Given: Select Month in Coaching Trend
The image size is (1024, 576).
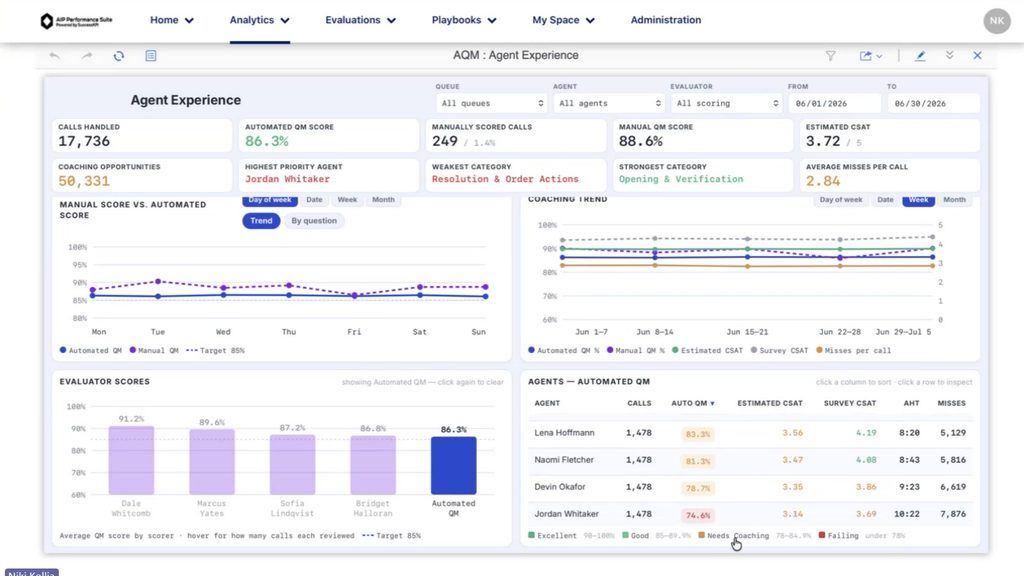Looking at the screenshot, I should 954,200.
